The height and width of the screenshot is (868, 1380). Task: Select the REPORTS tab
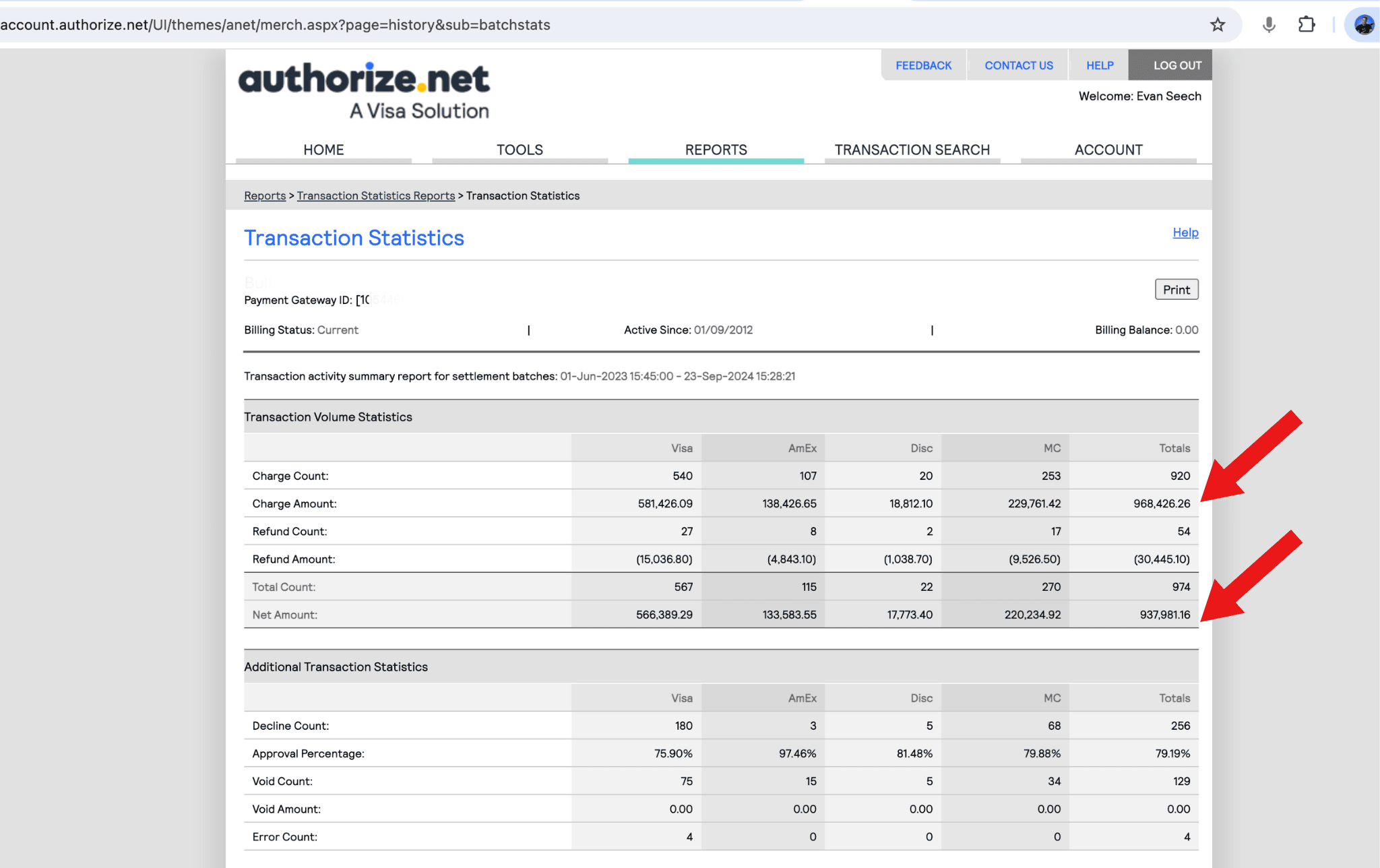point(716,150)
